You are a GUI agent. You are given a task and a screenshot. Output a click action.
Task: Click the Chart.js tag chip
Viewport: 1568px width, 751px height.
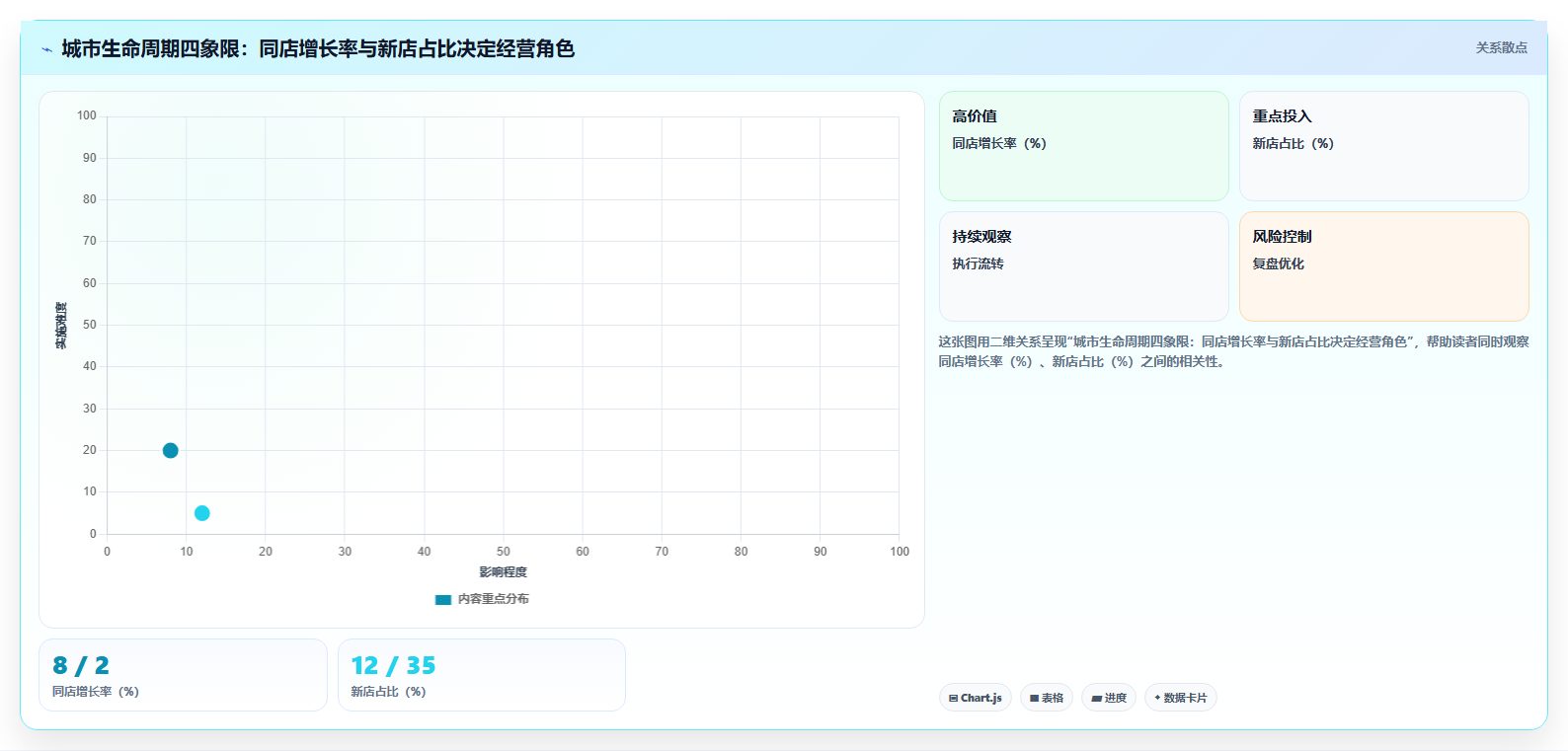tap(975, 698)
